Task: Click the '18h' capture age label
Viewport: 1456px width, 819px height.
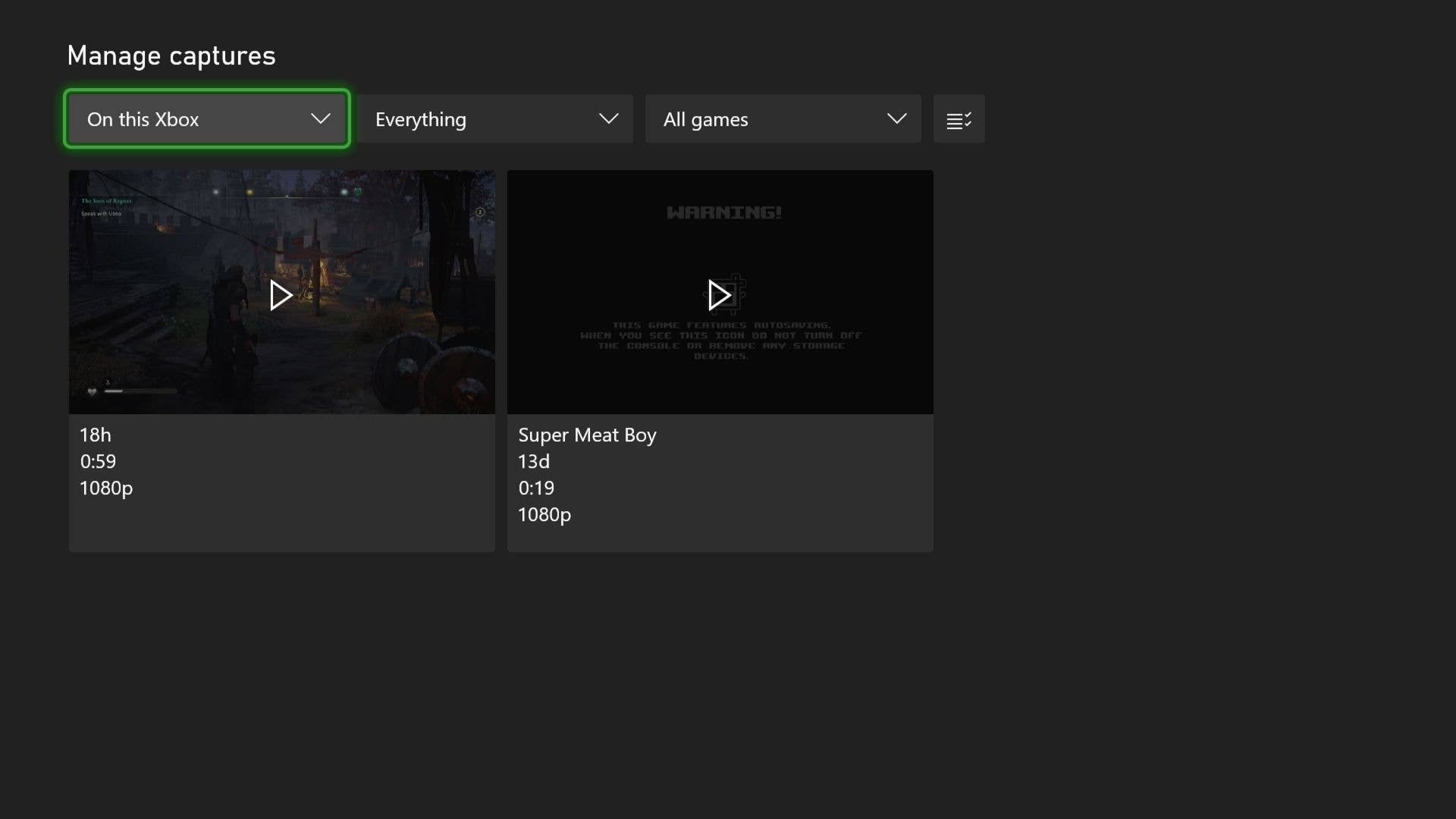Action: point(96,435)
